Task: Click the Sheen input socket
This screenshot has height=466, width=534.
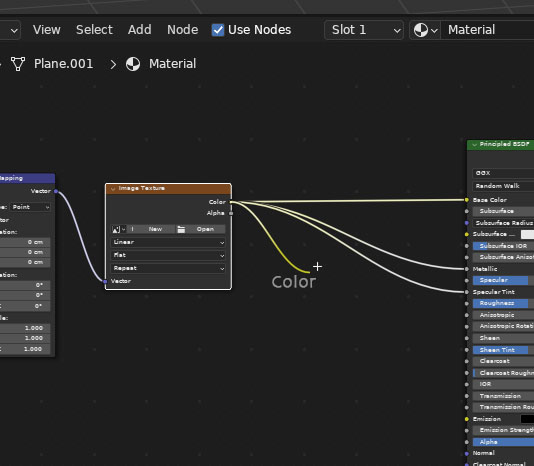Action: [x=467, y=338]
